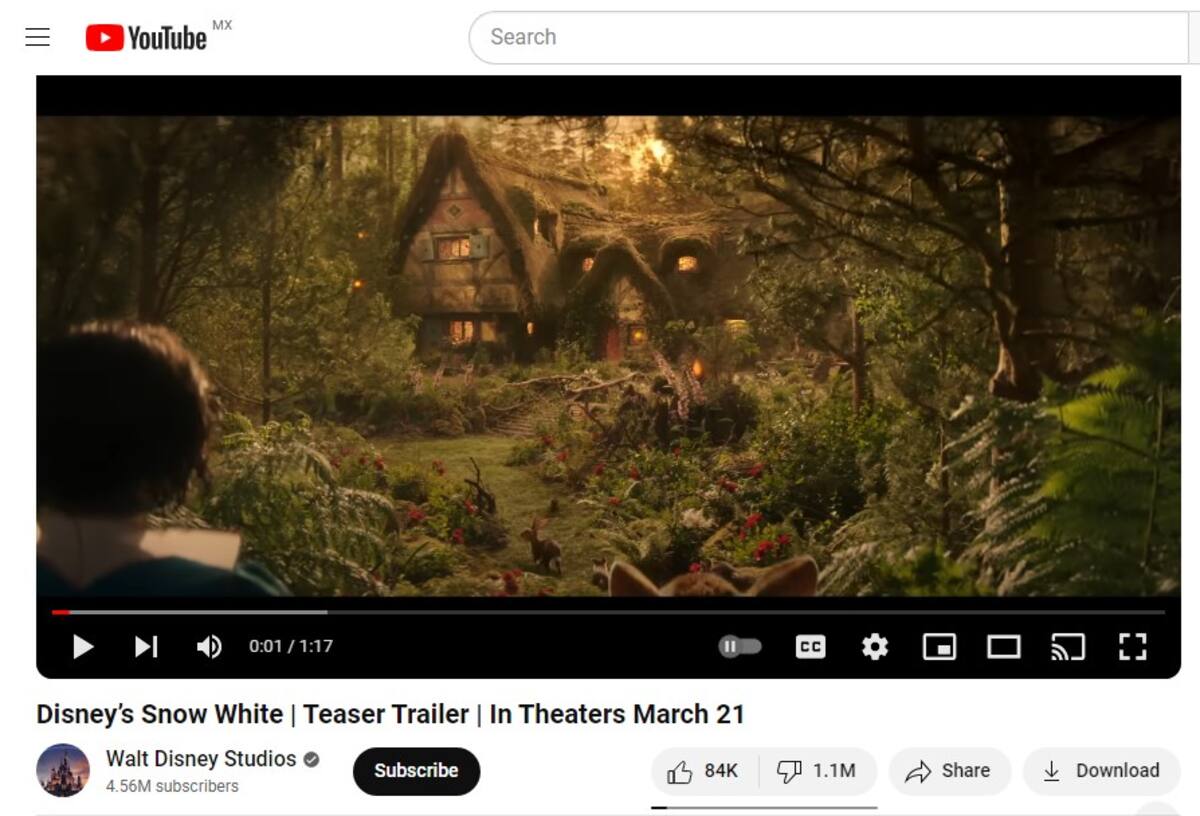Dislike the video showing 1.1M
This screenshot has height=816, width=1200.
click(x=818, y=771)
